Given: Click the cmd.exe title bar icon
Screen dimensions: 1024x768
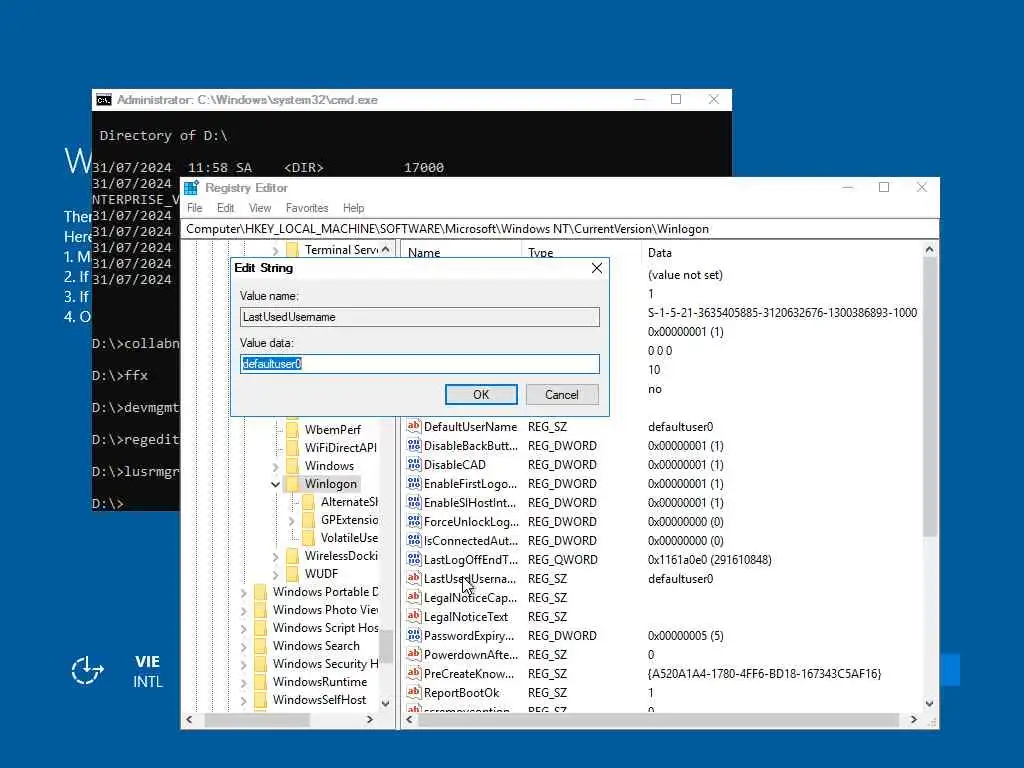Looking at the screenshot, I should click(103, 100).
